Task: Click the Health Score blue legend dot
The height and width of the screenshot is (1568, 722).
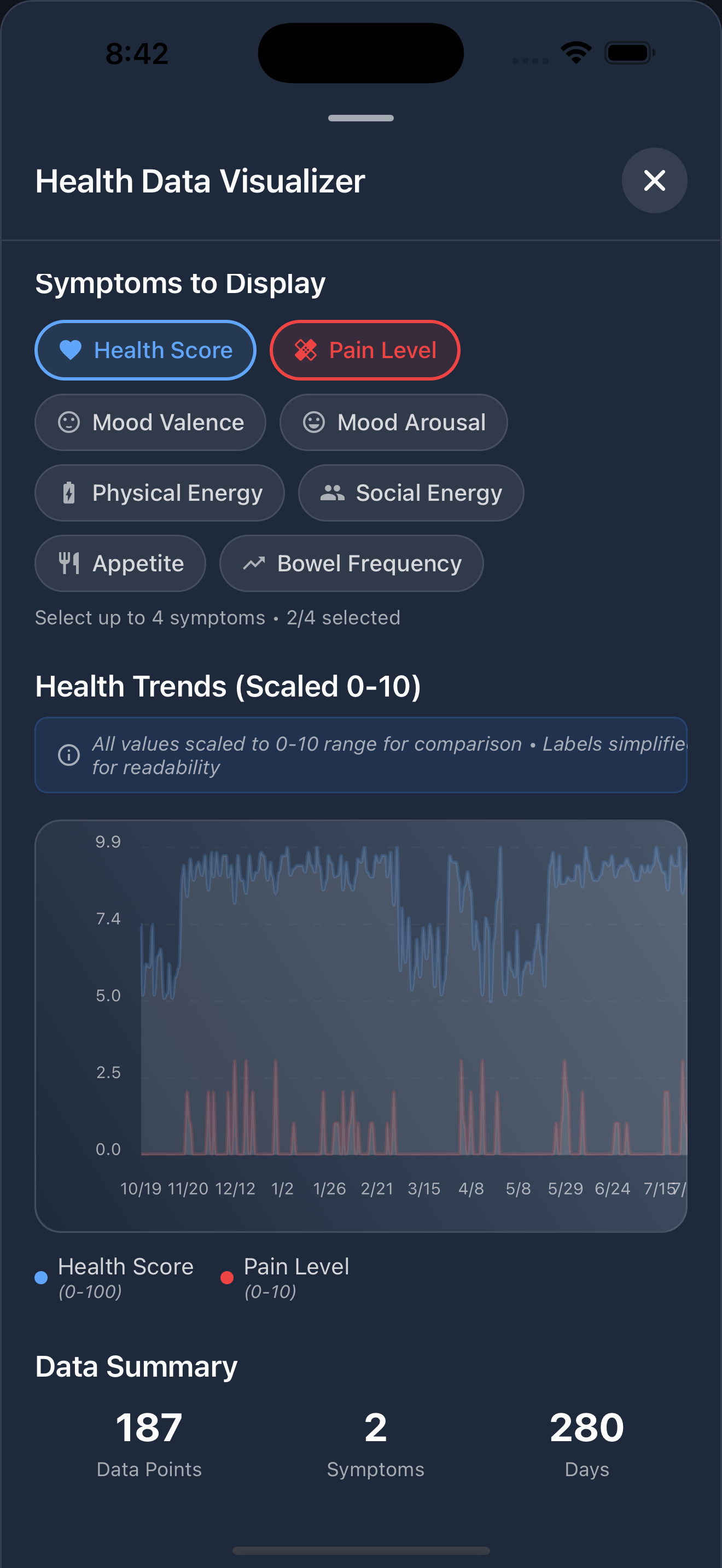Action: pyautogui.click(x=42, y=1278)
